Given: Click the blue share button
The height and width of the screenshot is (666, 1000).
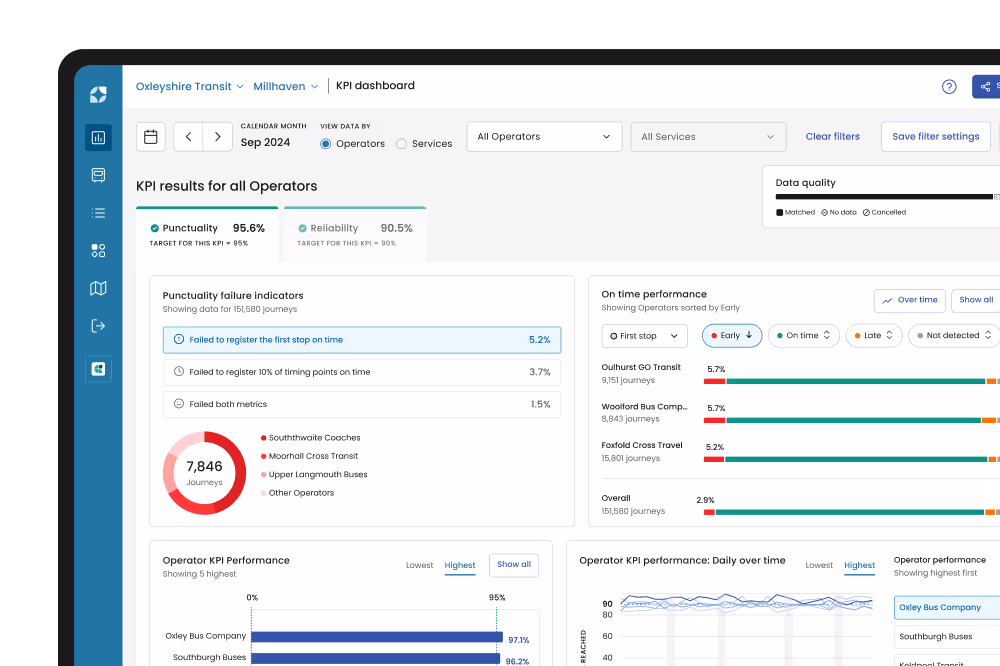Looking at the screenshot, I should click(986, 87).
